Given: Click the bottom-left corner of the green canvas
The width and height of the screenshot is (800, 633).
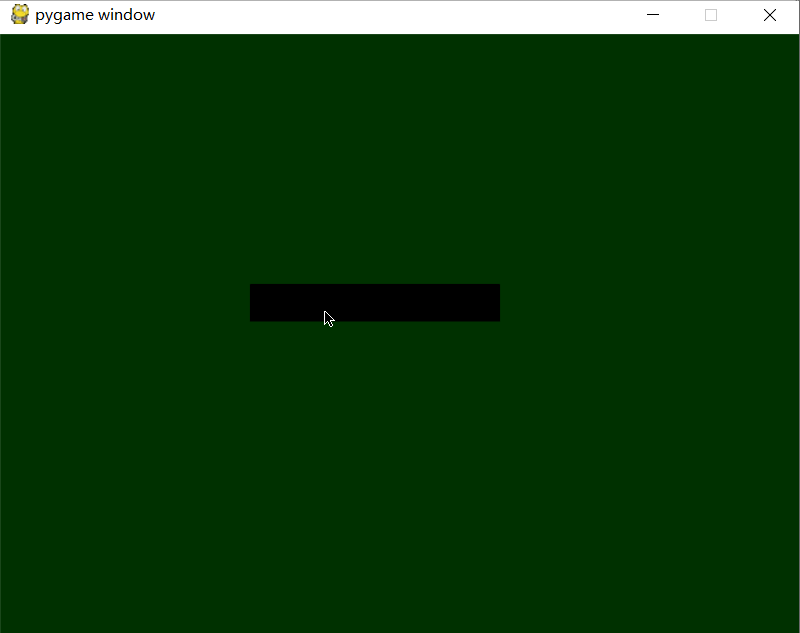Looking at the screenshot, I should pyautogui.click(x=4, y=629).
